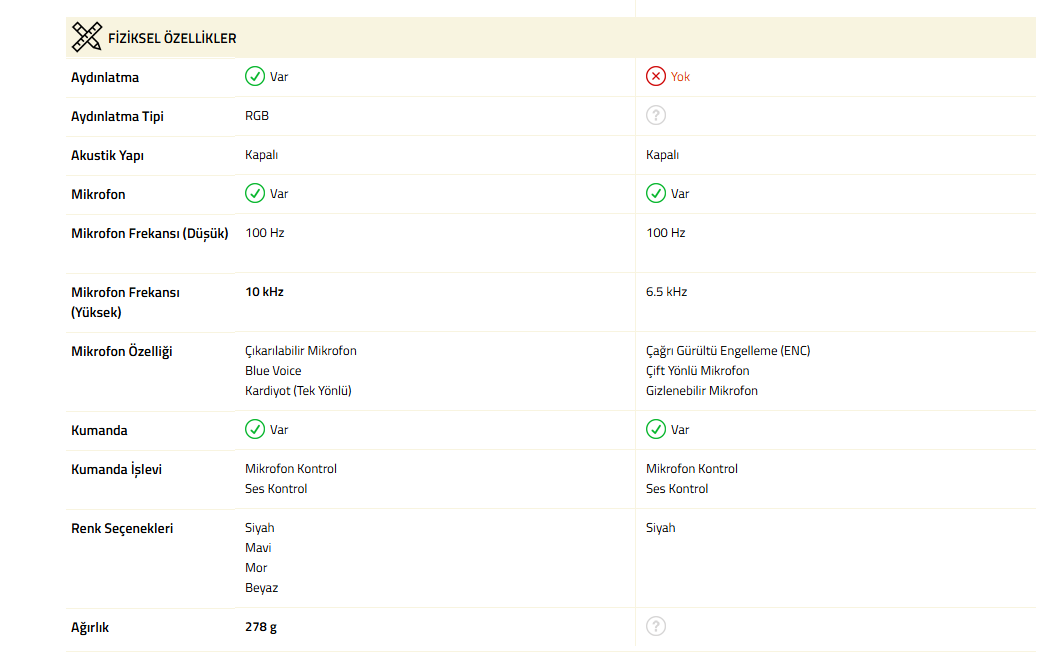Click the question mark in Ağırlık row
The width and height of the screenshot is (1037, 652).
click(x=656, y=627)
